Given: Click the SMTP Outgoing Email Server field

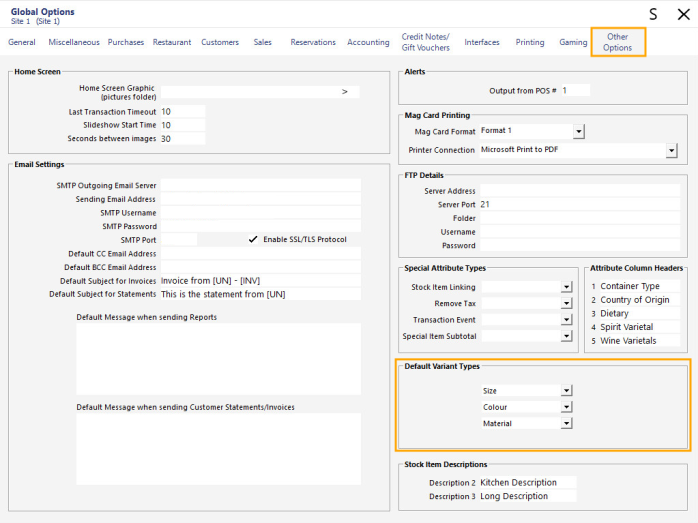Looking at the screenshot, I should click(260, 186).
